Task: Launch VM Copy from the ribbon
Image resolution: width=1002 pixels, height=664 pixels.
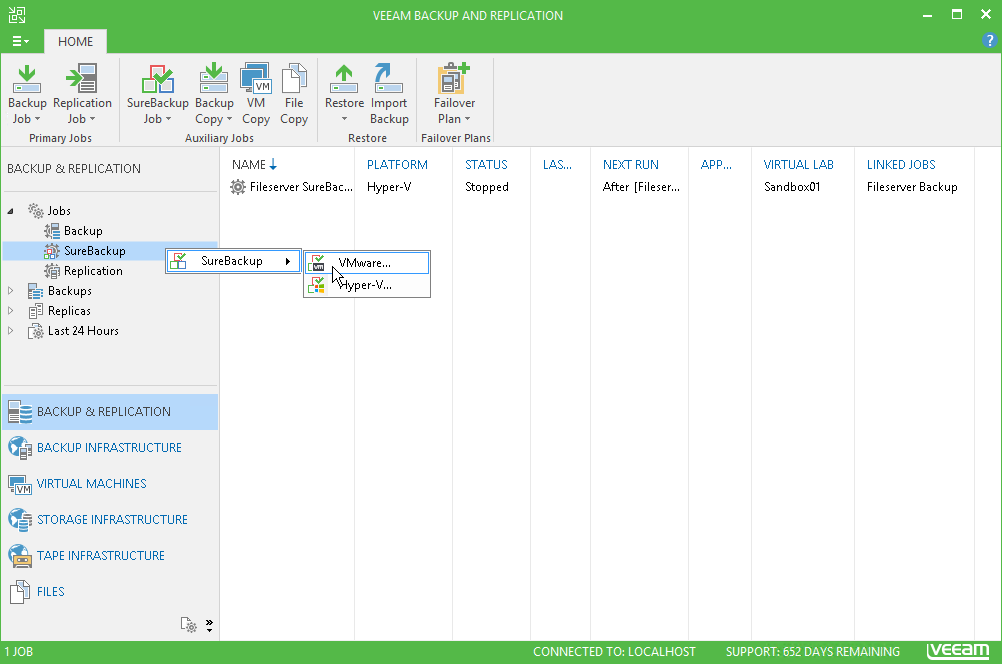Action: pos(256,94)
